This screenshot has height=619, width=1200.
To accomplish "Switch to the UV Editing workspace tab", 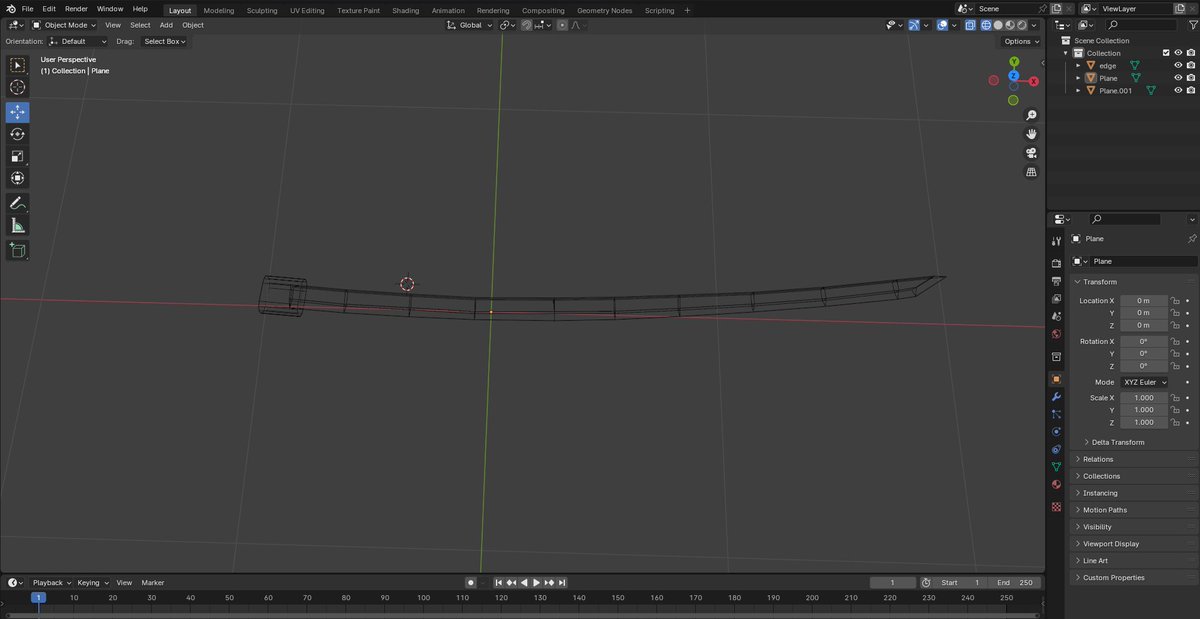I will [307, 10].
